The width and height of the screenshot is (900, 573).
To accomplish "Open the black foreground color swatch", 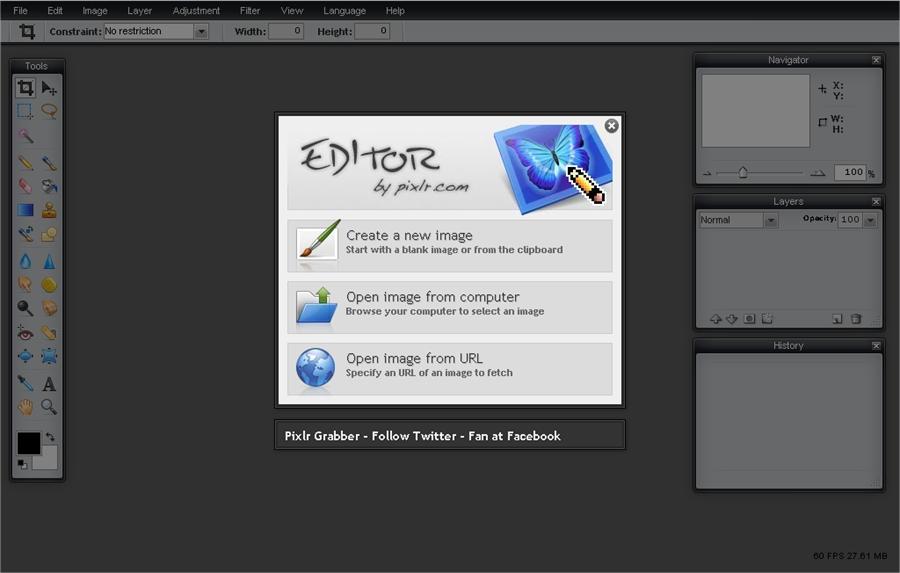I will tap(28, 443).
